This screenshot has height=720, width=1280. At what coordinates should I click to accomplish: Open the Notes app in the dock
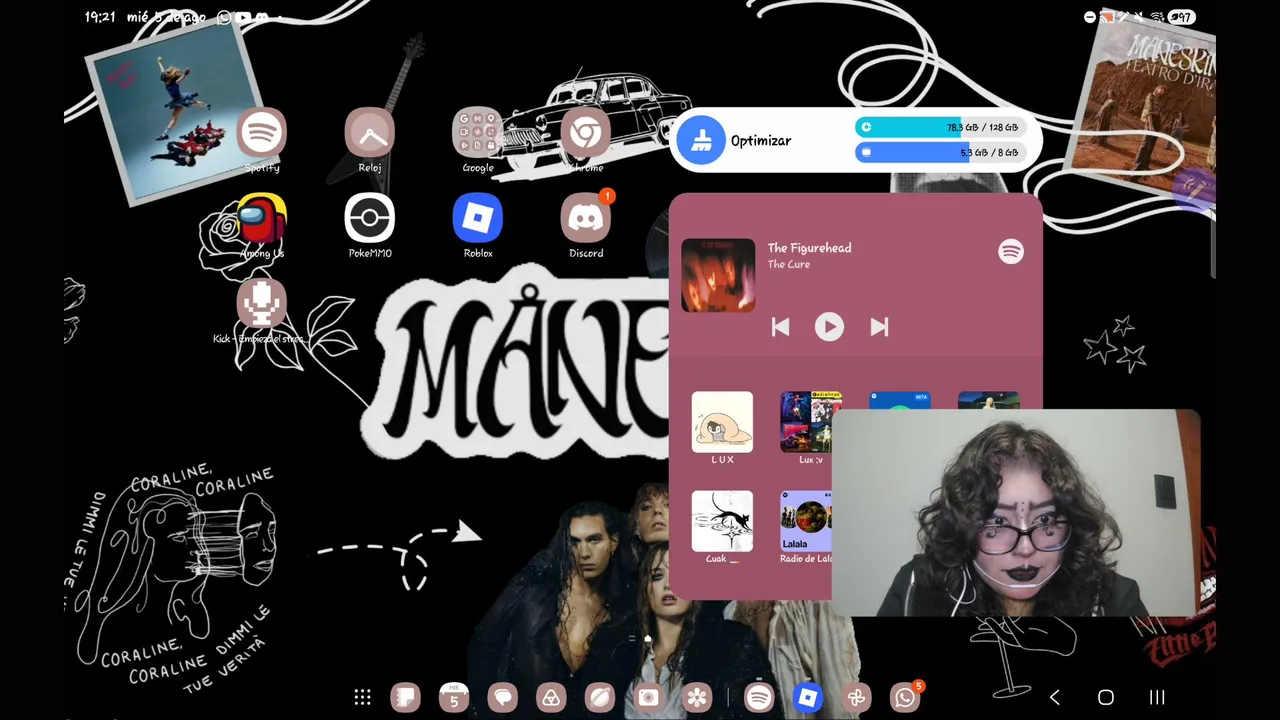coord(405,698)
